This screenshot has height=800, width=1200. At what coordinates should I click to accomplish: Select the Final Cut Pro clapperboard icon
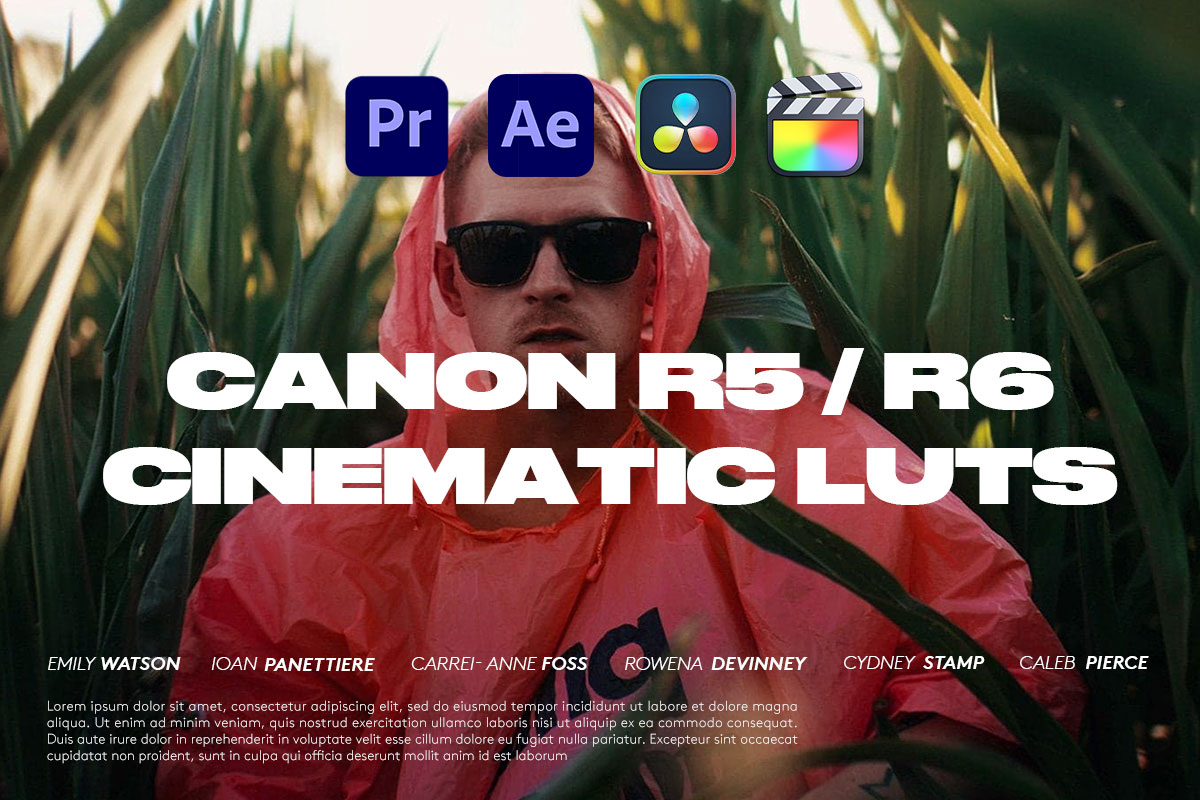817,125
